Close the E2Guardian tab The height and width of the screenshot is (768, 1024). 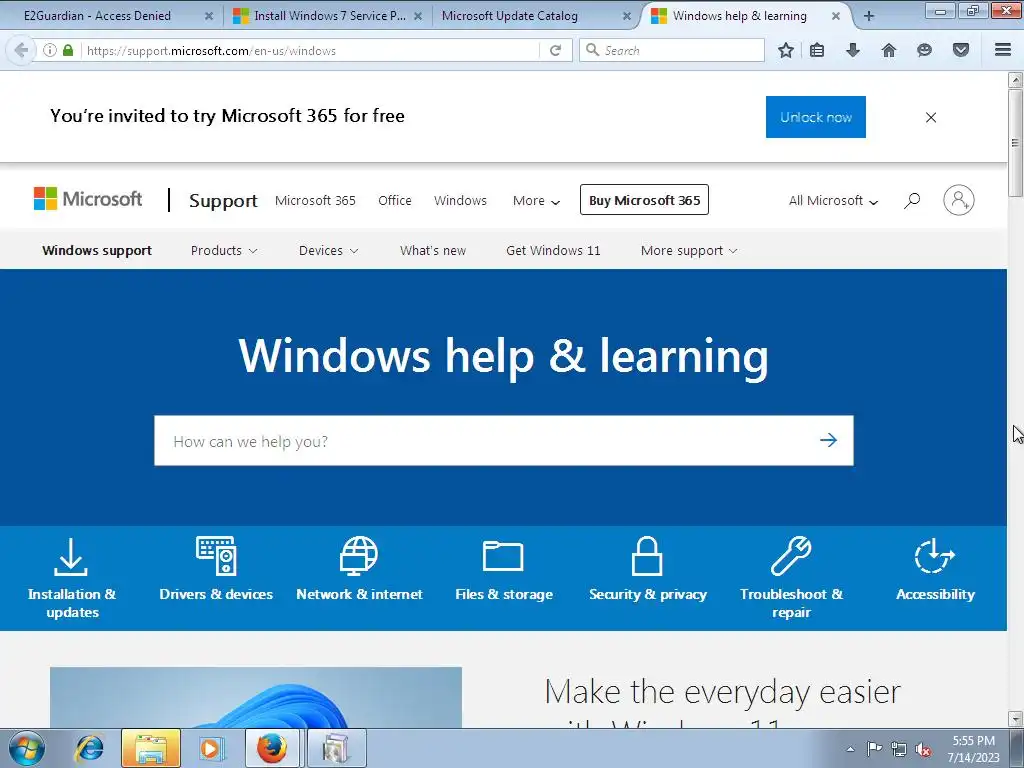pyautogui.click(x=208, y=16)
